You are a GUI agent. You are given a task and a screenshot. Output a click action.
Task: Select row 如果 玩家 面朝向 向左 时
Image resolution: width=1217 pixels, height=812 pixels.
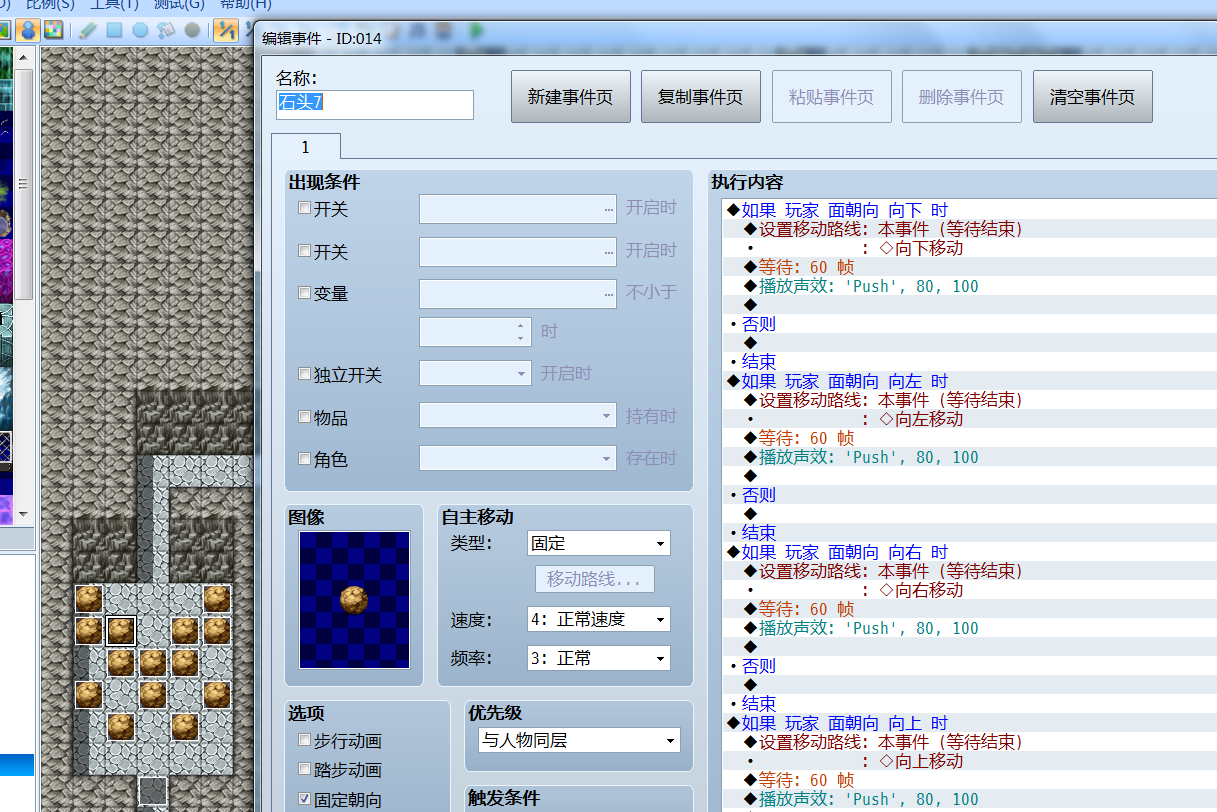(969, 381)
